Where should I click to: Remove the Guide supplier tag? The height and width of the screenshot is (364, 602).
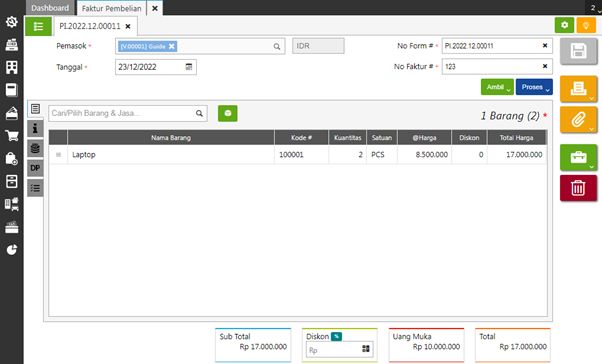(172, 46)
